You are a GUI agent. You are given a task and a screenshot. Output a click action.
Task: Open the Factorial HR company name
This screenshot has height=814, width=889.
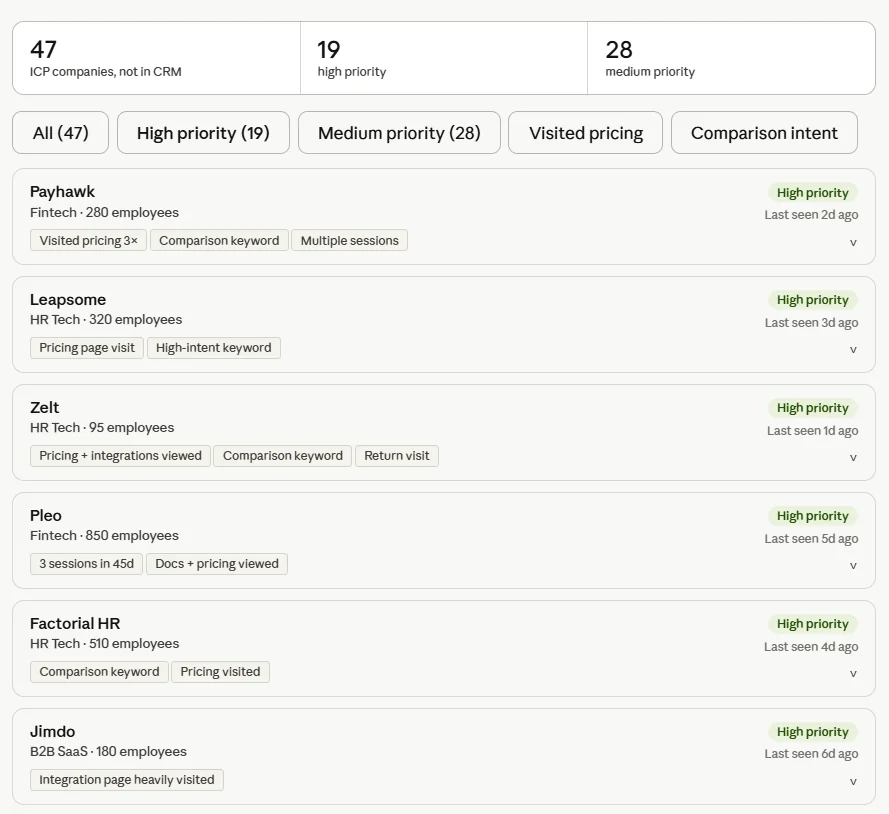click(x=75, y=624)
